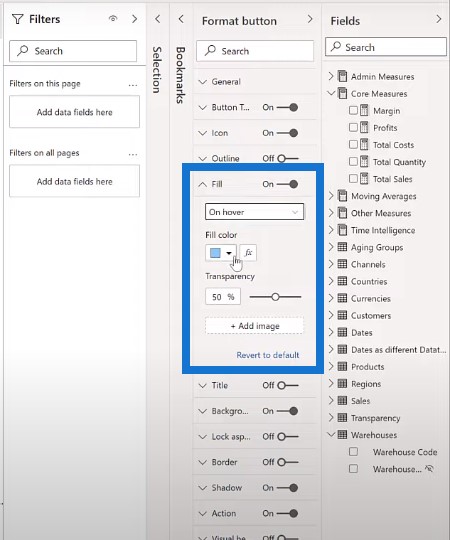Image resolution: width=450 pixels, height=540 pixels.
Task: Click the Add image button
Action: (x=254, y=326)
